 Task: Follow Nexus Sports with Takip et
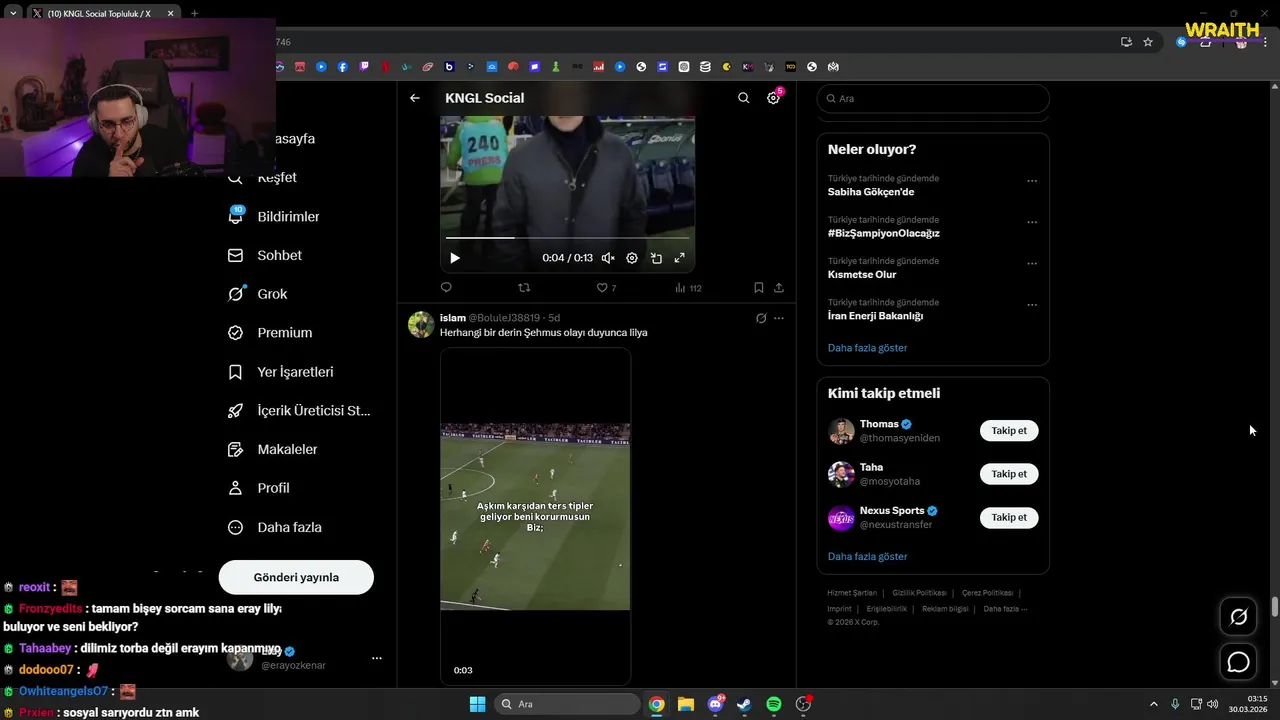coord(1009,517)
